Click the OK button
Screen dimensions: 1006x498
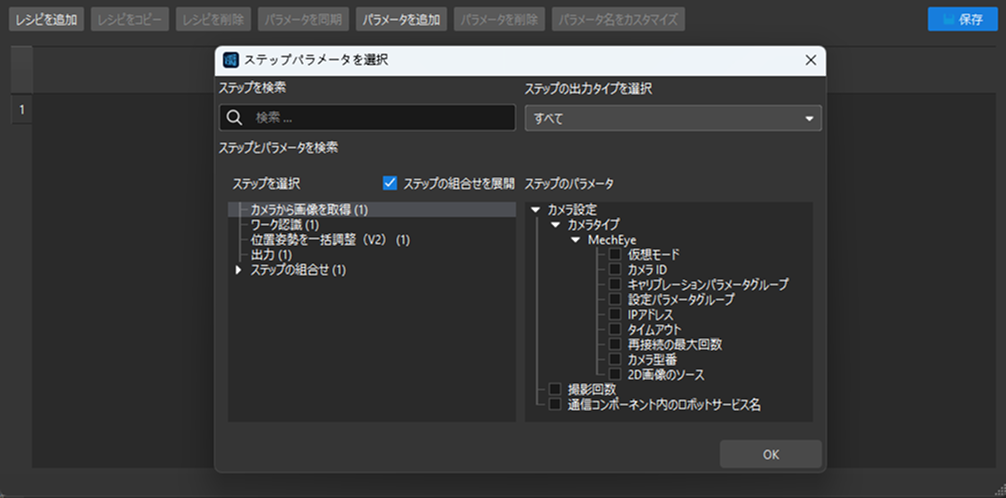click(x=771, y=454)
